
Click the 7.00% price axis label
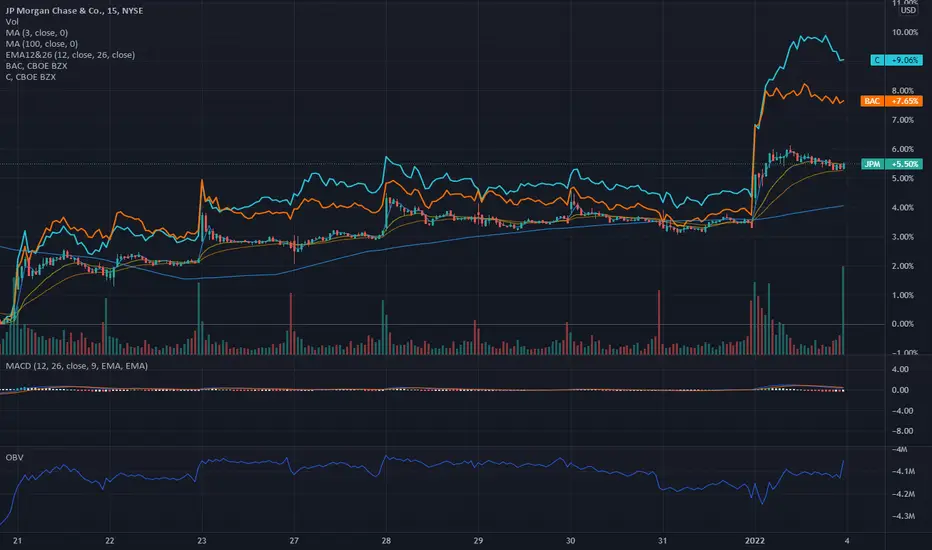click(x=903, y=120)
